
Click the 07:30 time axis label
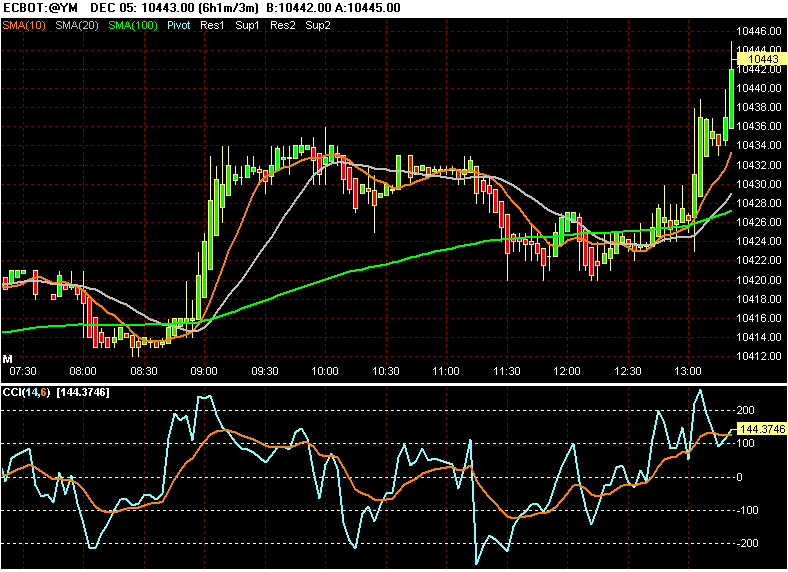(23, 371)
